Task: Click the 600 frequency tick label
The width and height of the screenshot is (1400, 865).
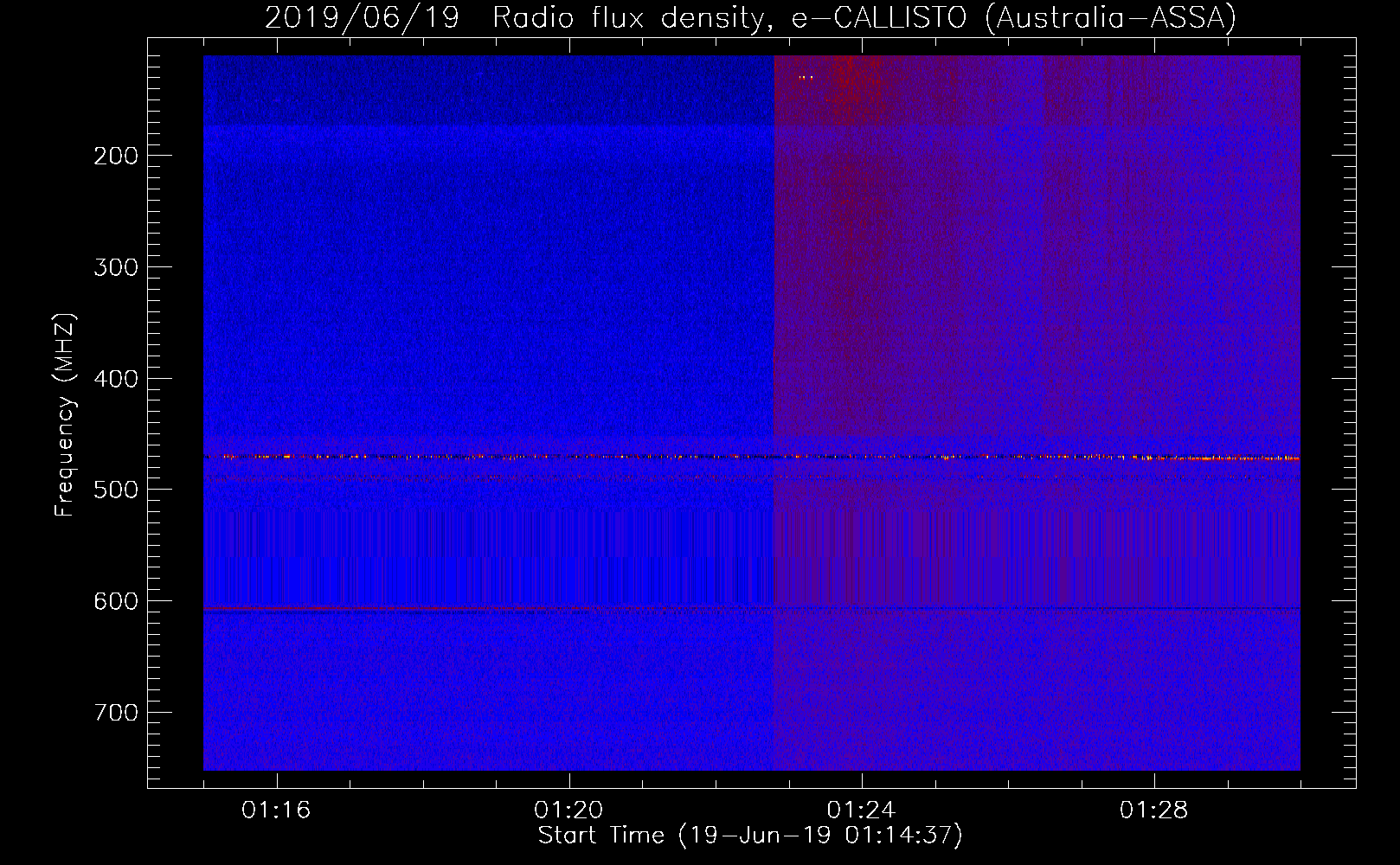Action: pos(116,601)
